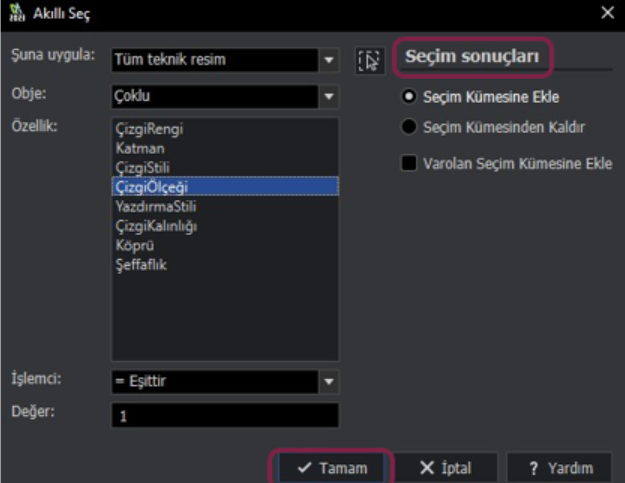Expand the Obje dropdown list
This screenshot has width=625, height=483.
pos(328,97)
